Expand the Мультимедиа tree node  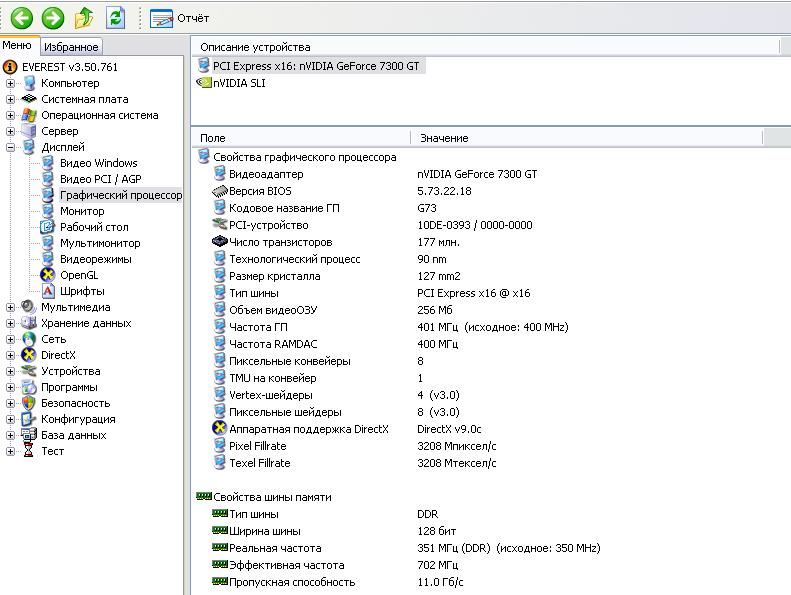click(10, 307)
